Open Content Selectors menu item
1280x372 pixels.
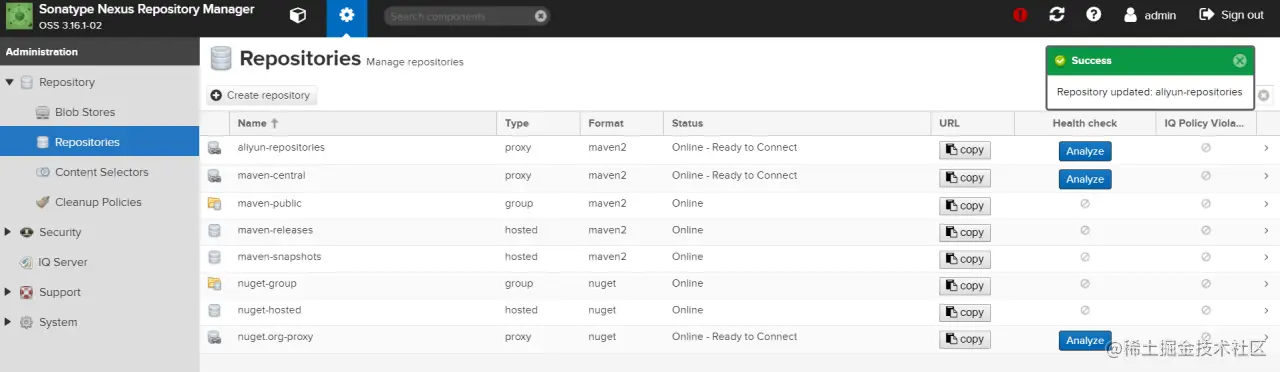click(101, 172)
